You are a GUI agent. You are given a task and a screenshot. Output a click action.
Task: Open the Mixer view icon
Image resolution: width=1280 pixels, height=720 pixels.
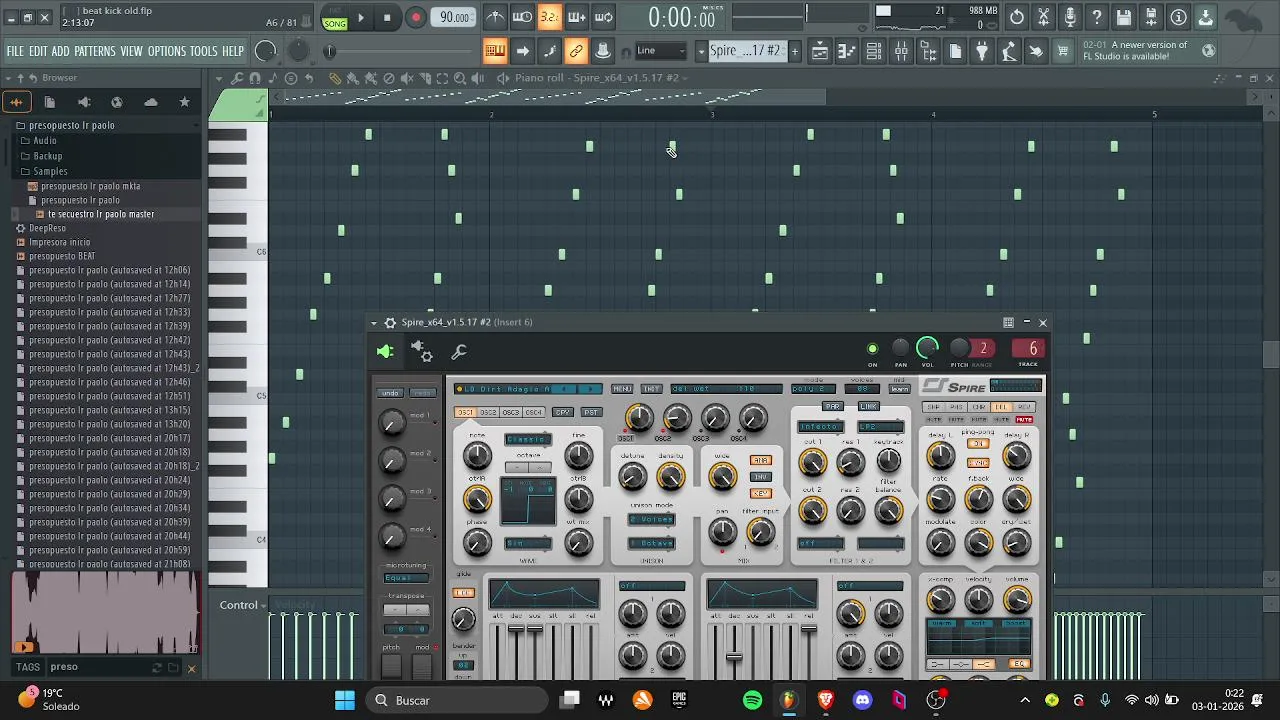pos(900,51)
